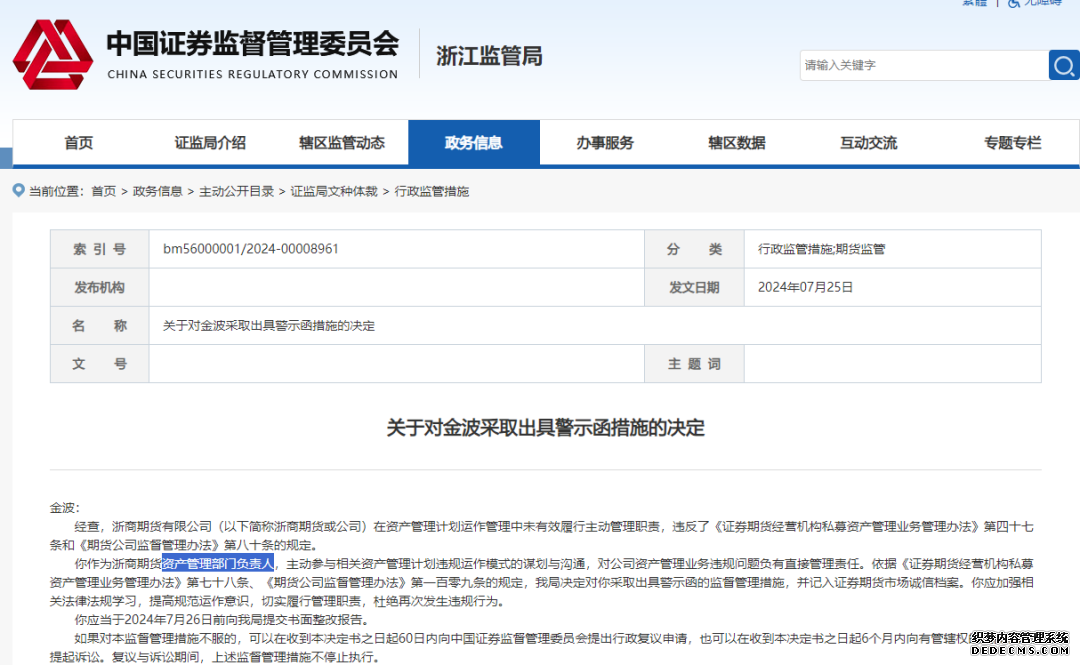The image size is (1080, 665).
Task: Click the category value 行政监管措施;期货监管
Action: pos(822,249)
